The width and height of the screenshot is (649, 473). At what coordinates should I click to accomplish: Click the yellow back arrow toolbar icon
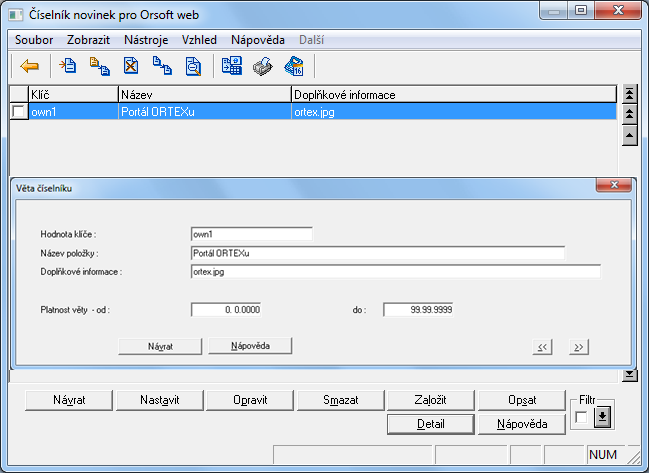[29, 67]
